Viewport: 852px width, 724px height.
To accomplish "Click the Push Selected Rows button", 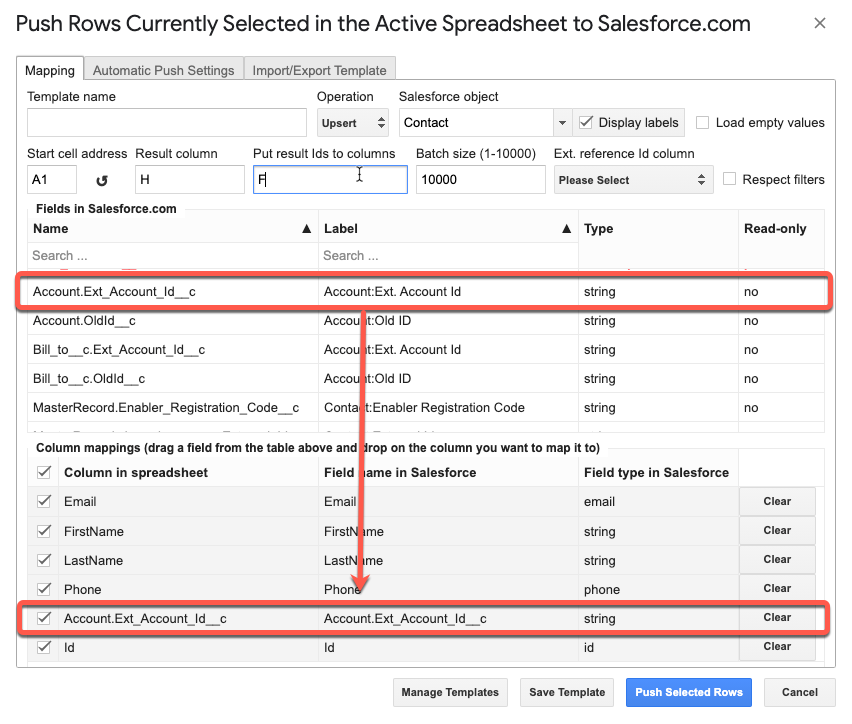I will pyautogui.click(x=688, y=692).
